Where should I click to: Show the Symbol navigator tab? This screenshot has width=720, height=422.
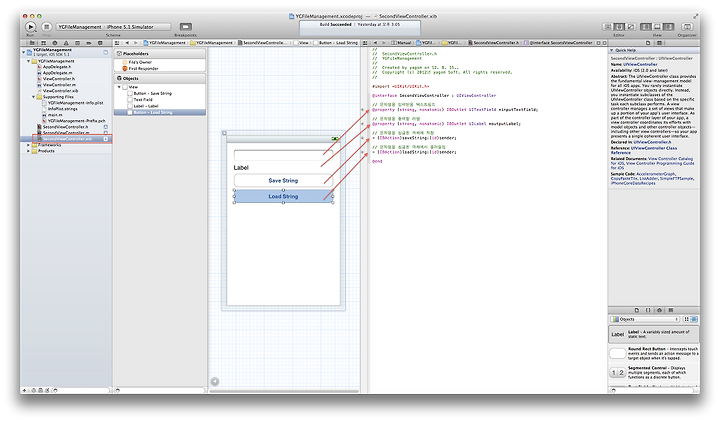point(43,43)
